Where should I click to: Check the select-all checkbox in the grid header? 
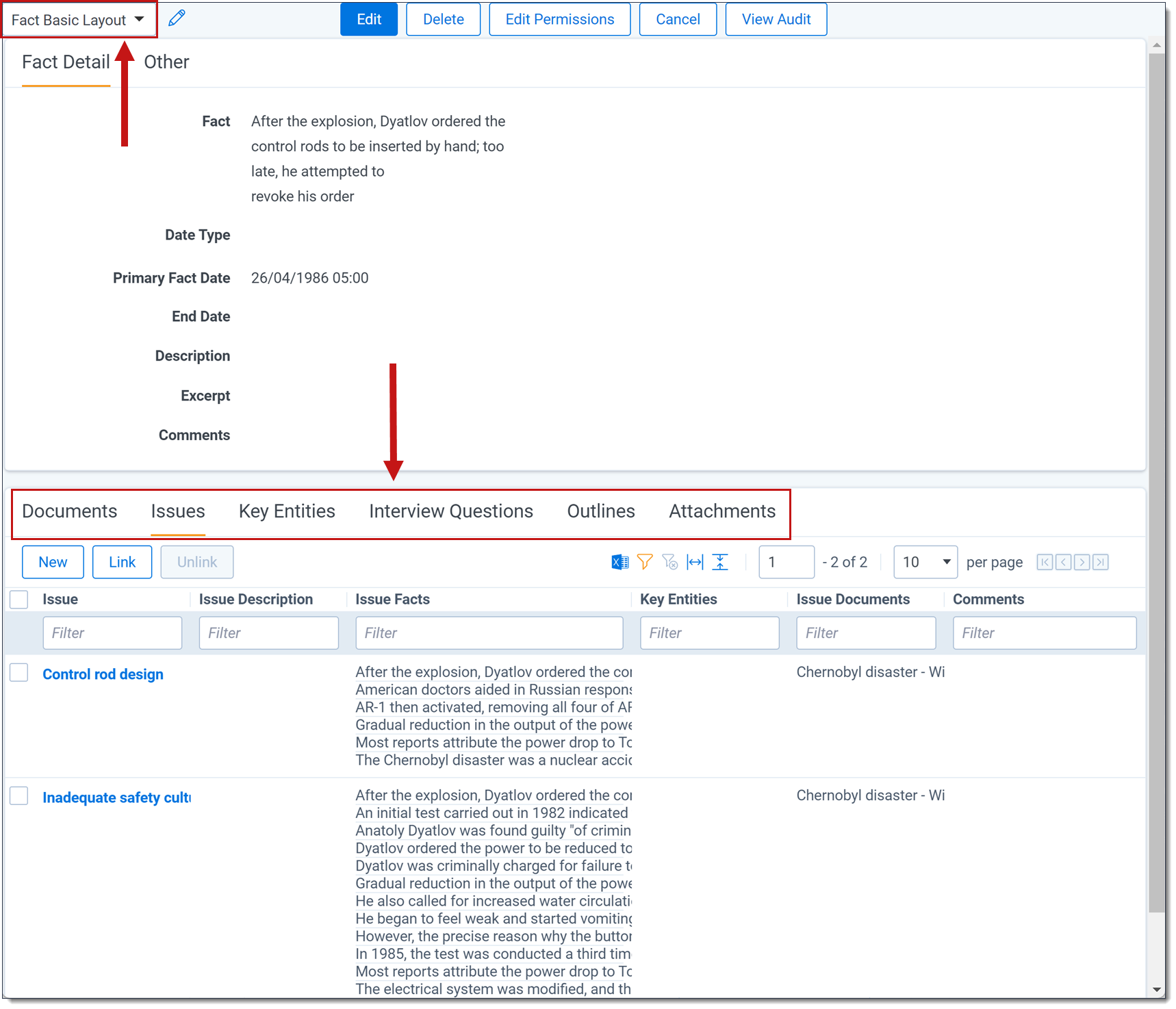coord(18,599)
